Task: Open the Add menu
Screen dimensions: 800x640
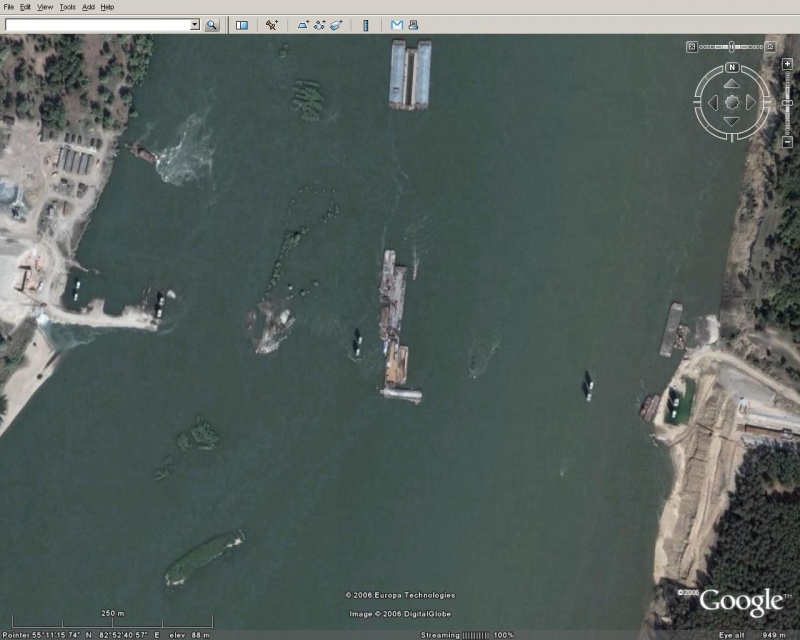Action: click(x=88, y=7)
